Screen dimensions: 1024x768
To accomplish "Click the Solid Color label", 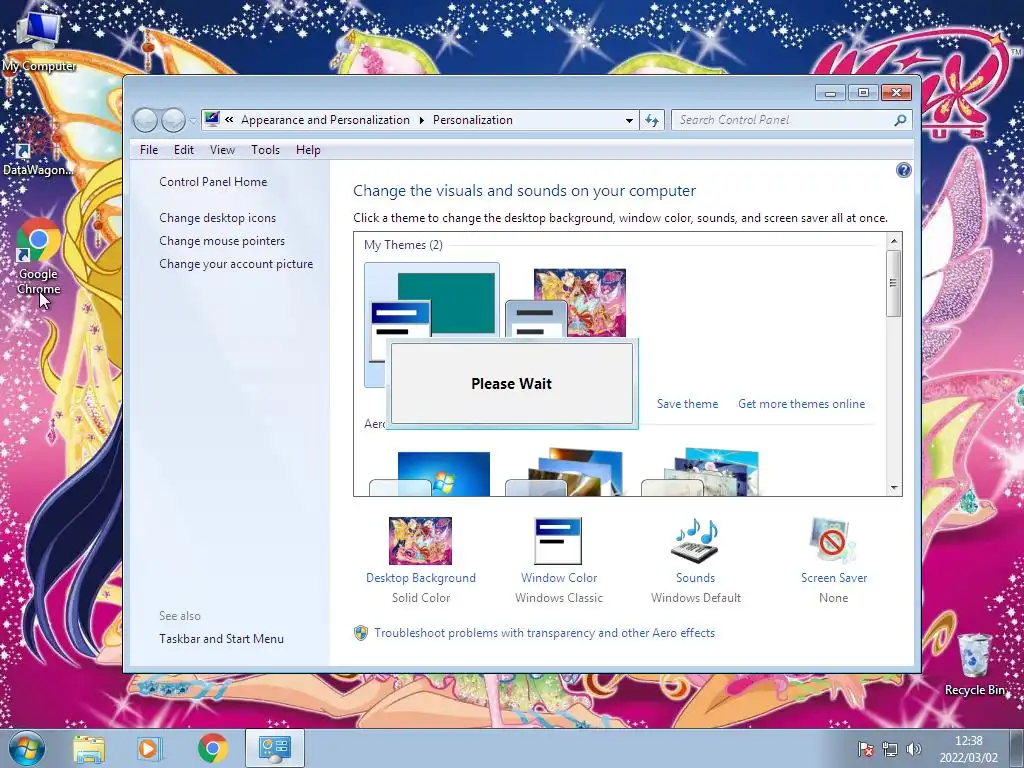I will [x=421, y=598].
